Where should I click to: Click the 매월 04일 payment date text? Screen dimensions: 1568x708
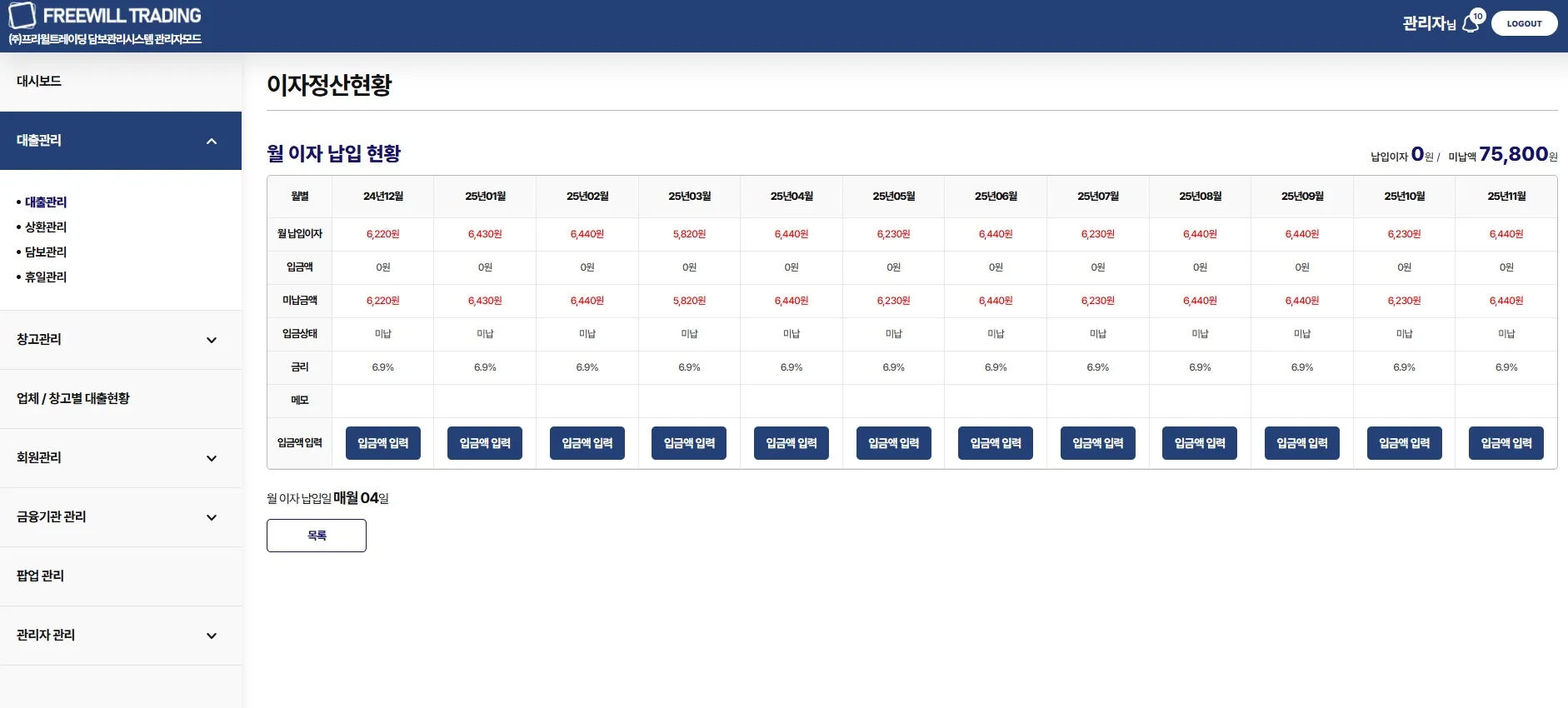click(361, 498)
